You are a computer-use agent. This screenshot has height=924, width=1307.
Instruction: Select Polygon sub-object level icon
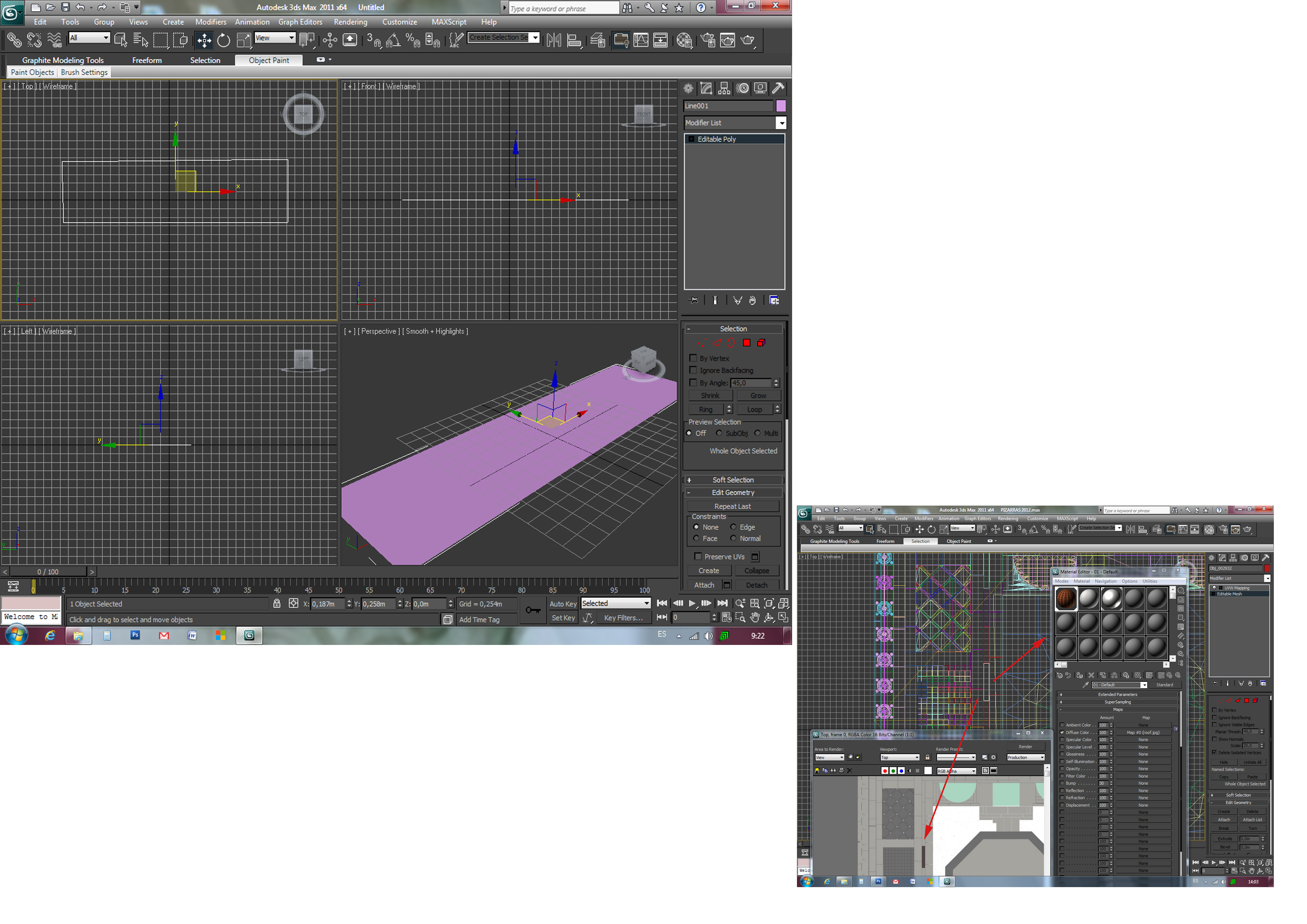pyautogui.click(x=746, y=343)
